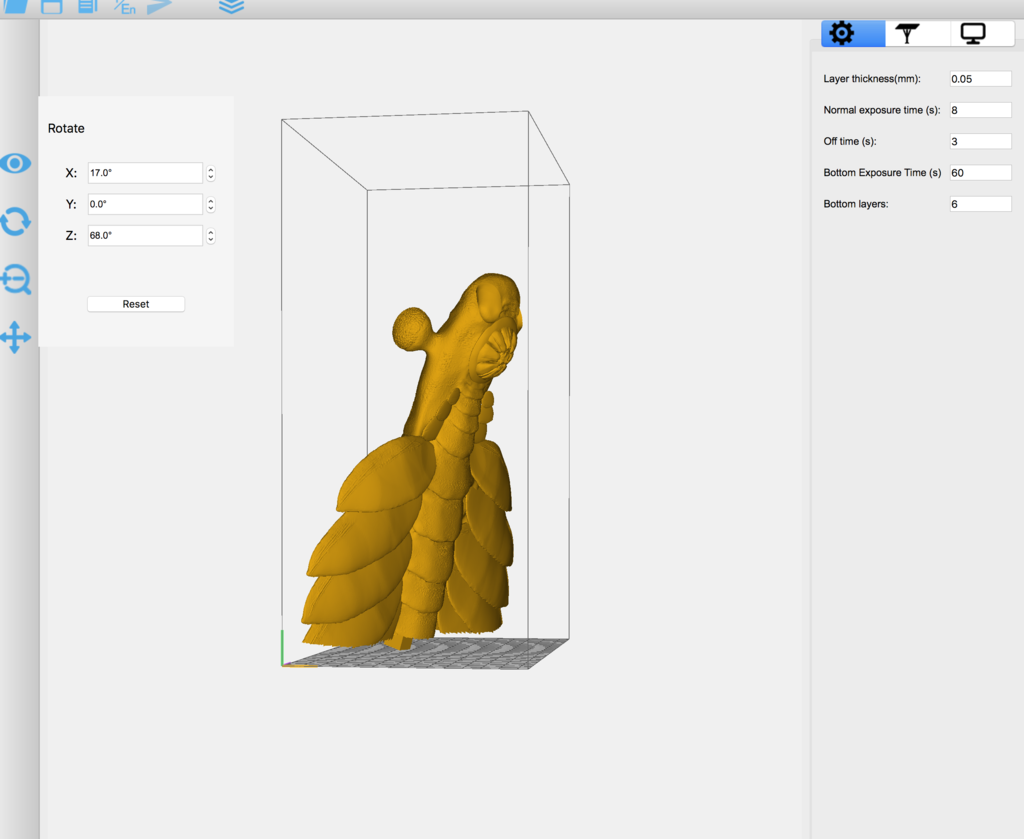This screenshot has height=839, width=1024.
Task: Click the Z rotation field
Action: (145, 236)
